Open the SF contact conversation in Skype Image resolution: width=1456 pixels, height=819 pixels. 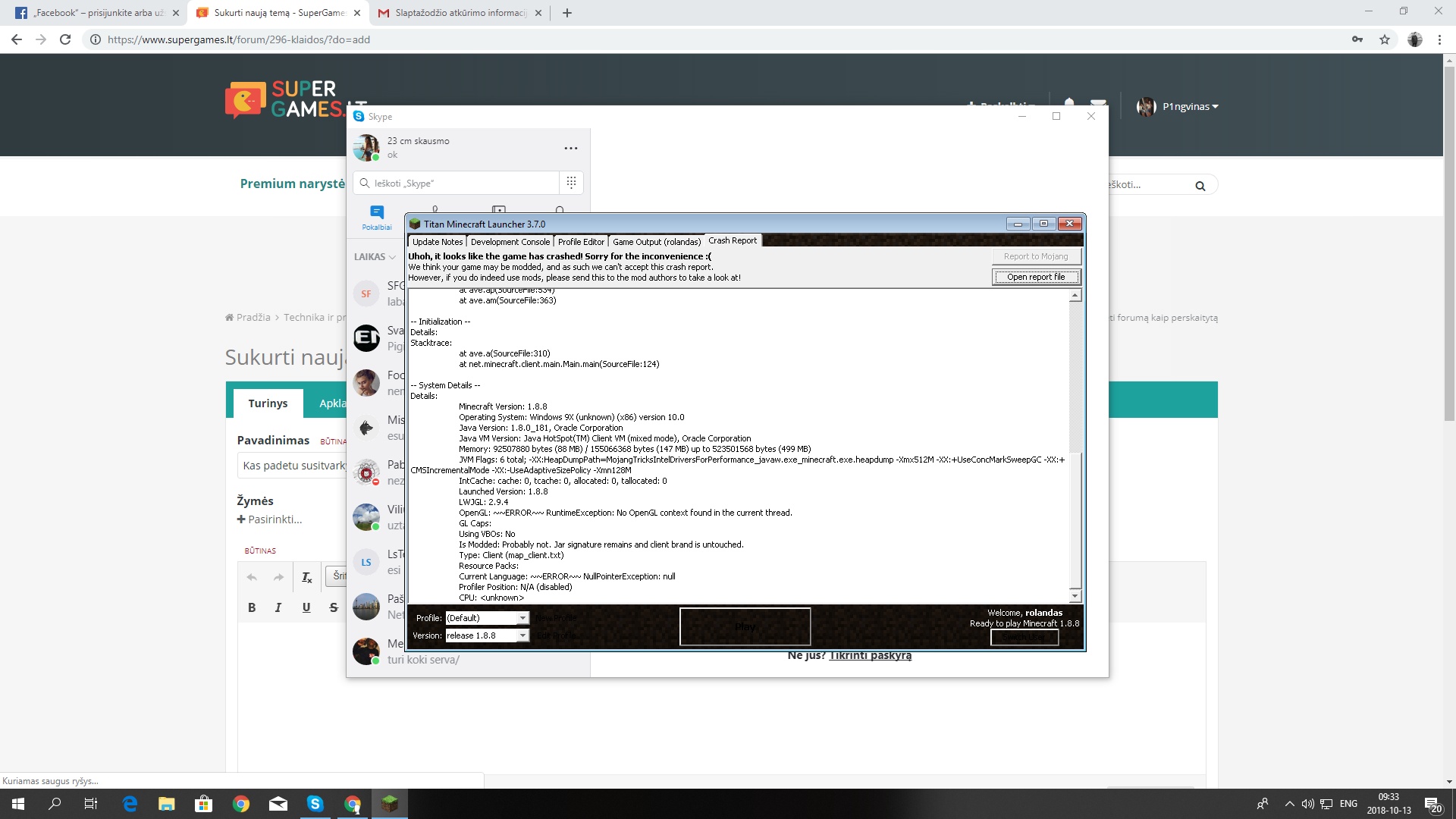[377, 293]
